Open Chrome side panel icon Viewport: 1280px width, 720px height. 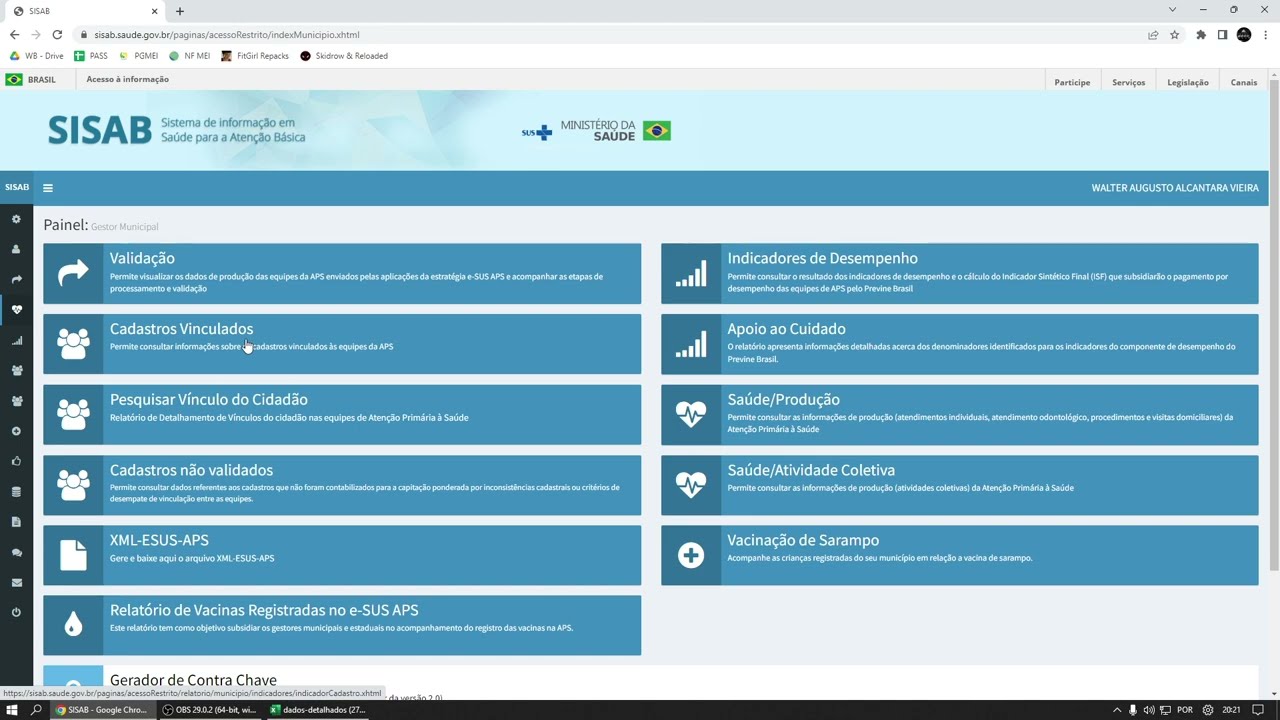click(x=1222, y=34)
